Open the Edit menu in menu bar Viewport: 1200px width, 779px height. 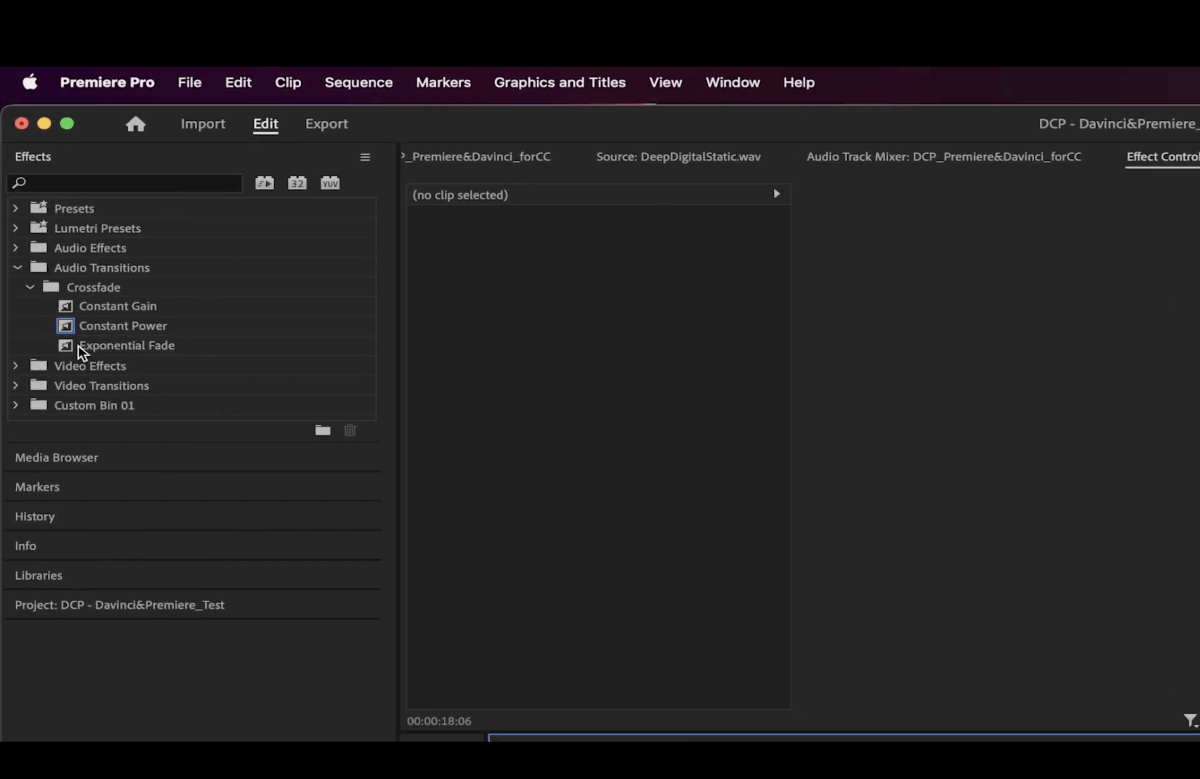(238, 83)
